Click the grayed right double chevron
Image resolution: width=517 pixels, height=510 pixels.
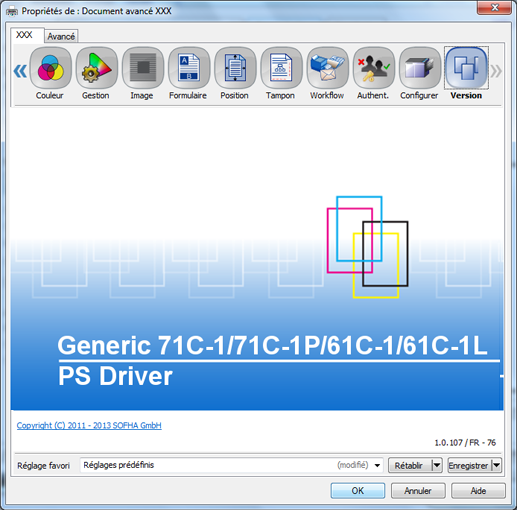496,71
